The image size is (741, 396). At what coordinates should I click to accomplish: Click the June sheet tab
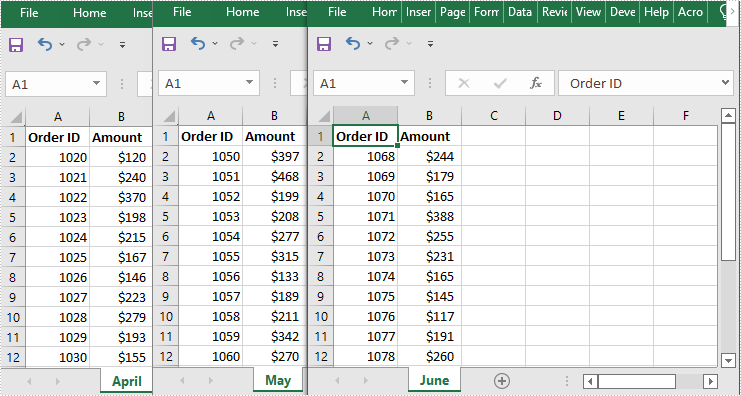click(434, 380)
